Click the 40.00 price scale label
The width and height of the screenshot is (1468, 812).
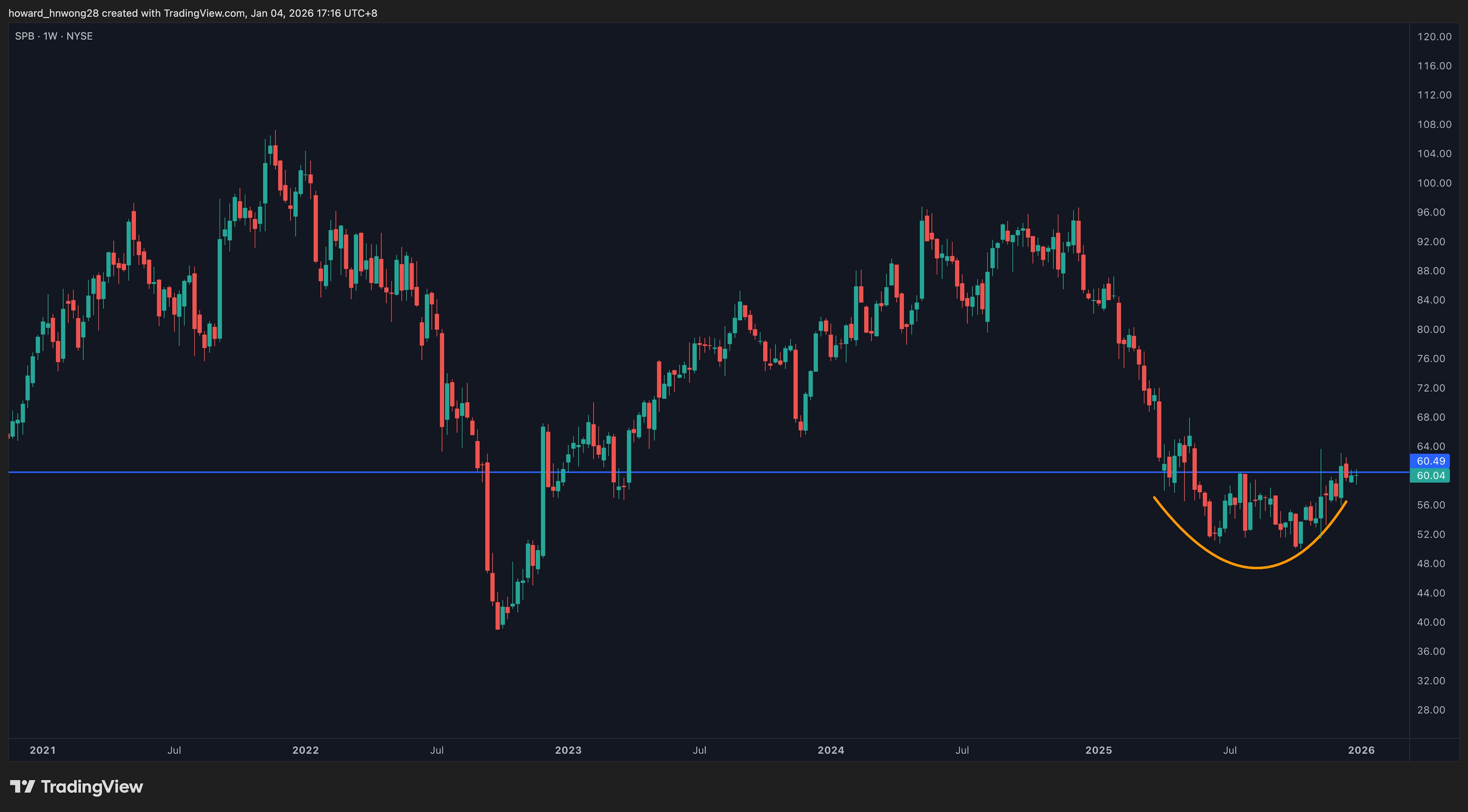pos(1431,622)
